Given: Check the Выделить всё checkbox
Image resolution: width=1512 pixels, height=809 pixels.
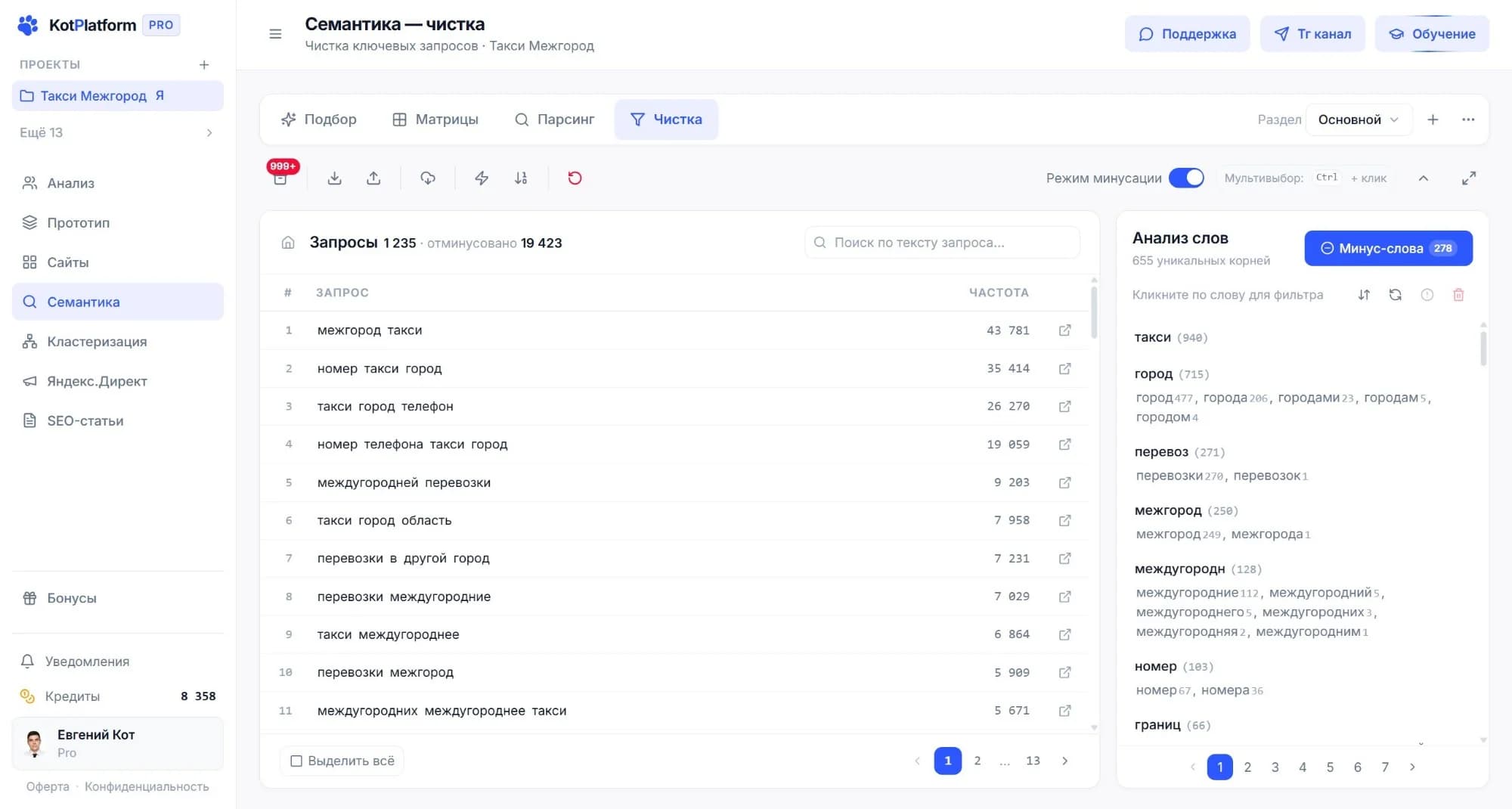Looking at the screenshot, I should click(296, 761).
